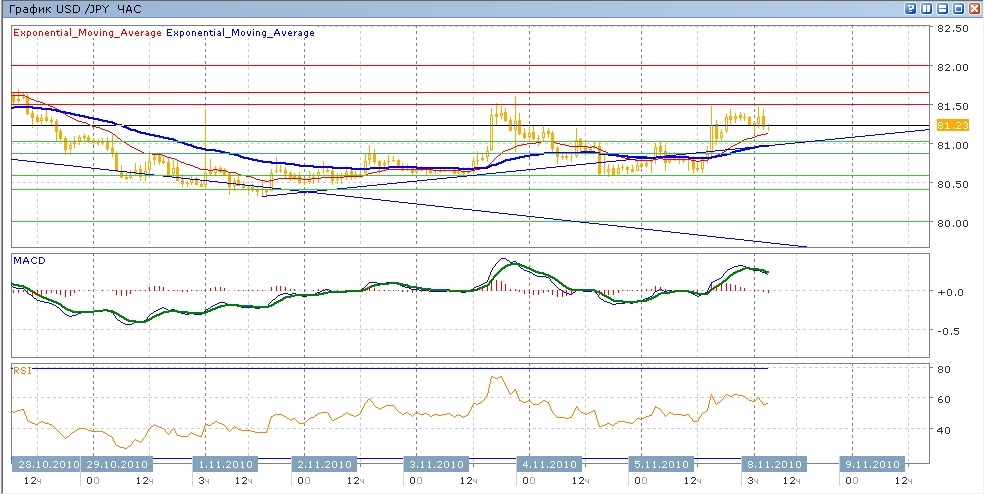Maximize the chart window

958,8
